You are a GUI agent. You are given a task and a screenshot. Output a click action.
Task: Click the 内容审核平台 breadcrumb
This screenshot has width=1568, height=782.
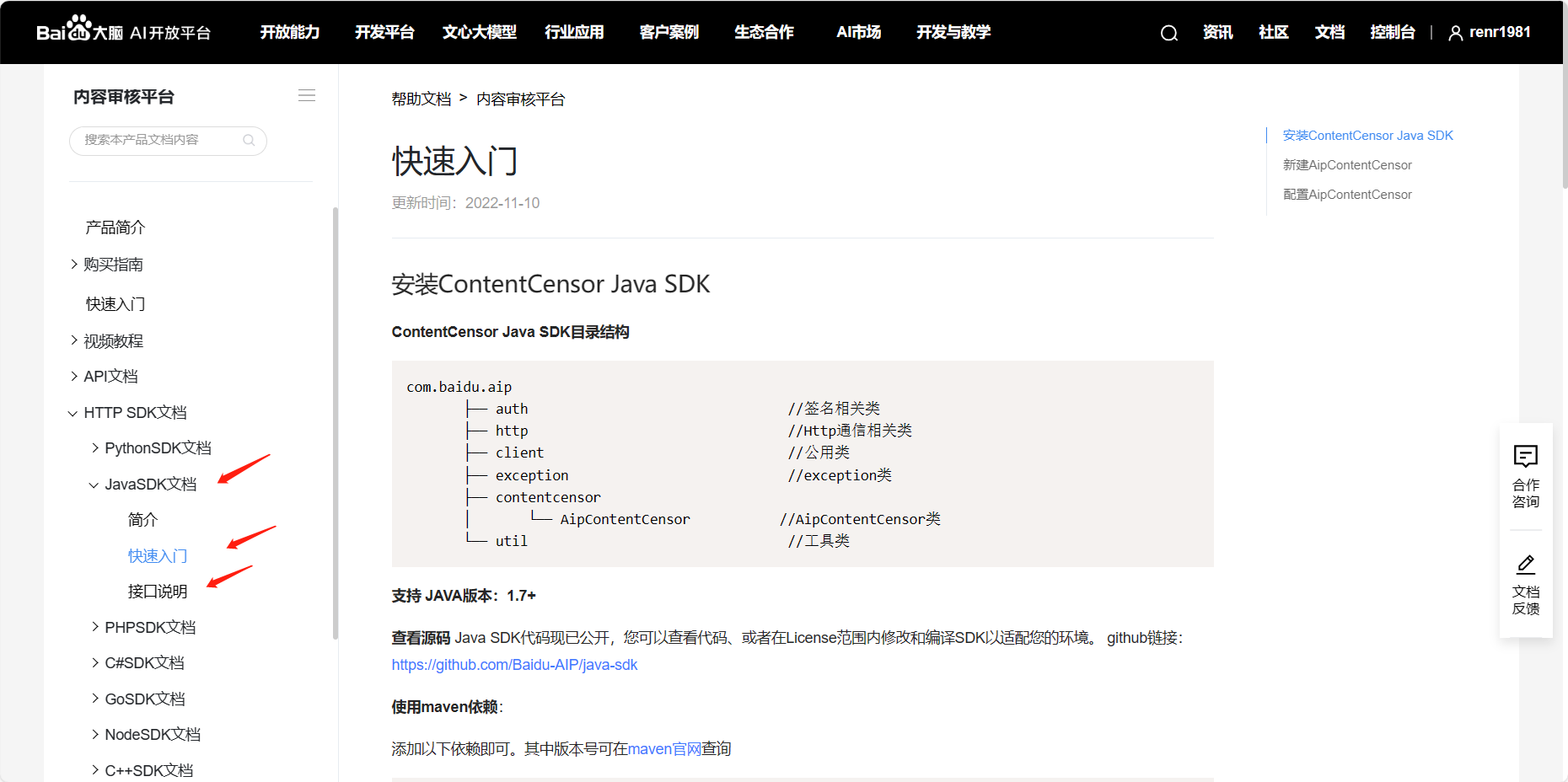(521, 99)
